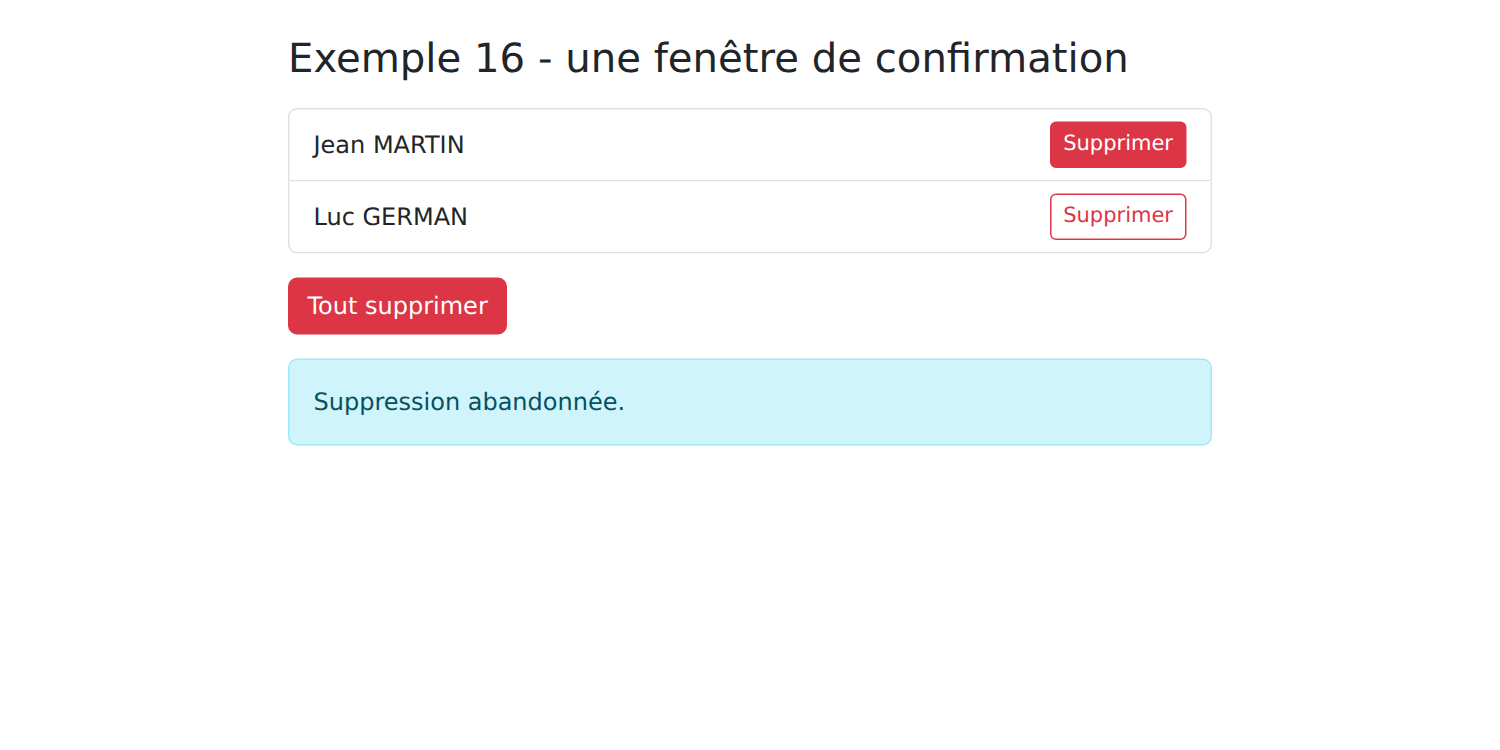Screen dimensions: 1500x750
Task: Click the surname MARTIN in the list
Action: coord(418,145)
